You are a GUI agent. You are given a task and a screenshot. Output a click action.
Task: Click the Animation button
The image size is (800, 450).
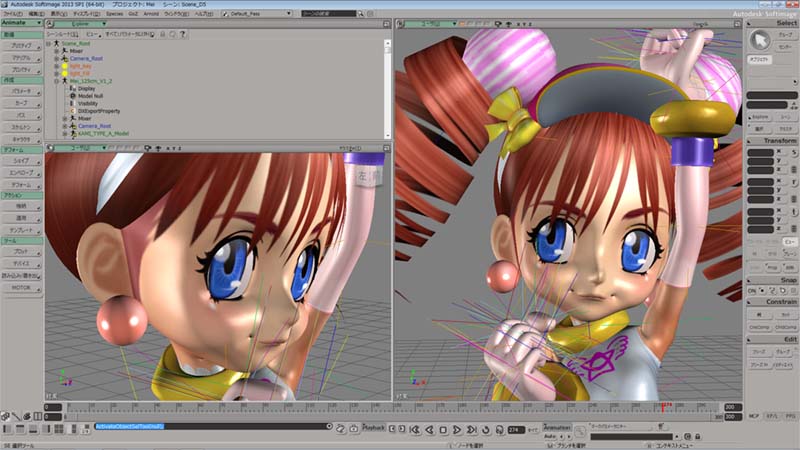point(557,428)
